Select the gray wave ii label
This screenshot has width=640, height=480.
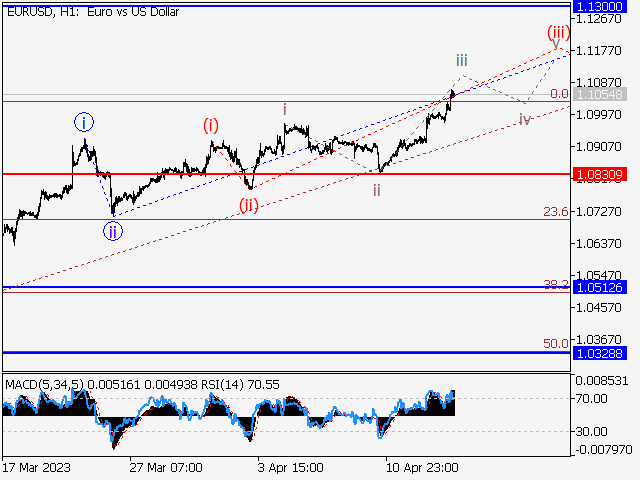(x=377, y=190)
